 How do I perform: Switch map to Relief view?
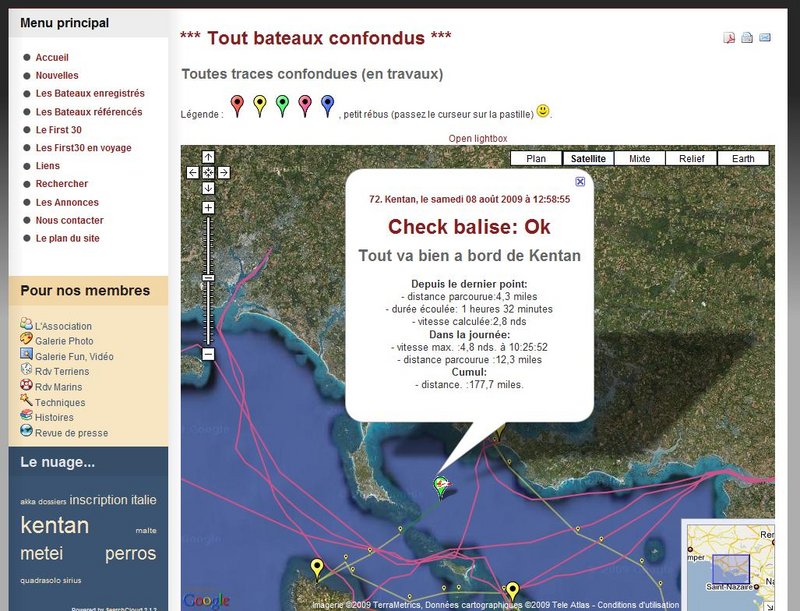[x=691, y=158]
